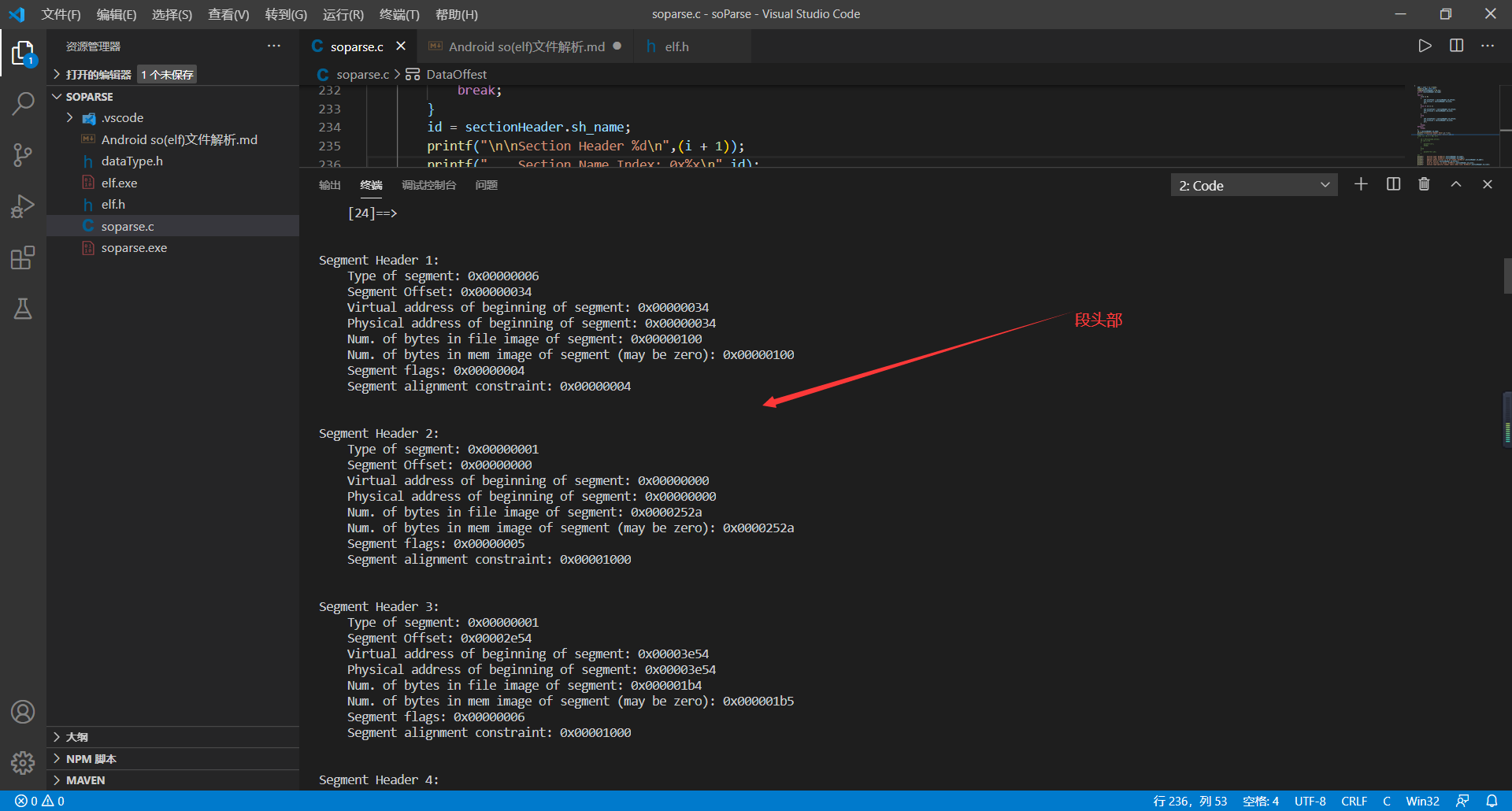Change encoding via UTF-8 status item
Image resolution: width=1512 pixels, height=811 pixels.
coord(1310,801)
